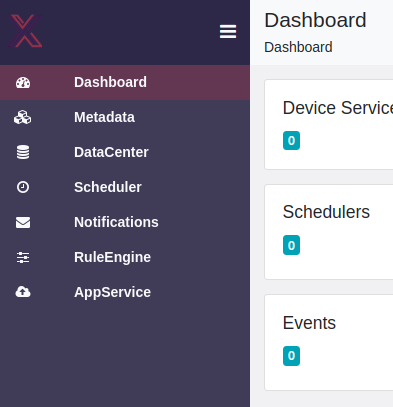The image size is (393, 407).
Task: Click the Dashboard breadcrumb below the title
Action: [298, 47]
